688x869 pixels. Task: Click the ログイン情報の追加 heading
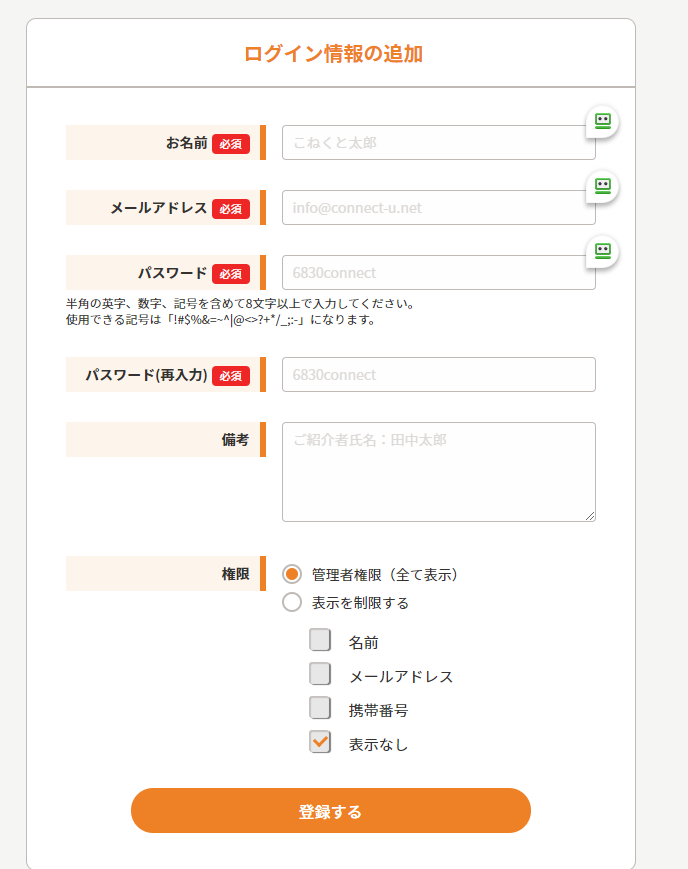pyautogui.click(x=333, y=54)
